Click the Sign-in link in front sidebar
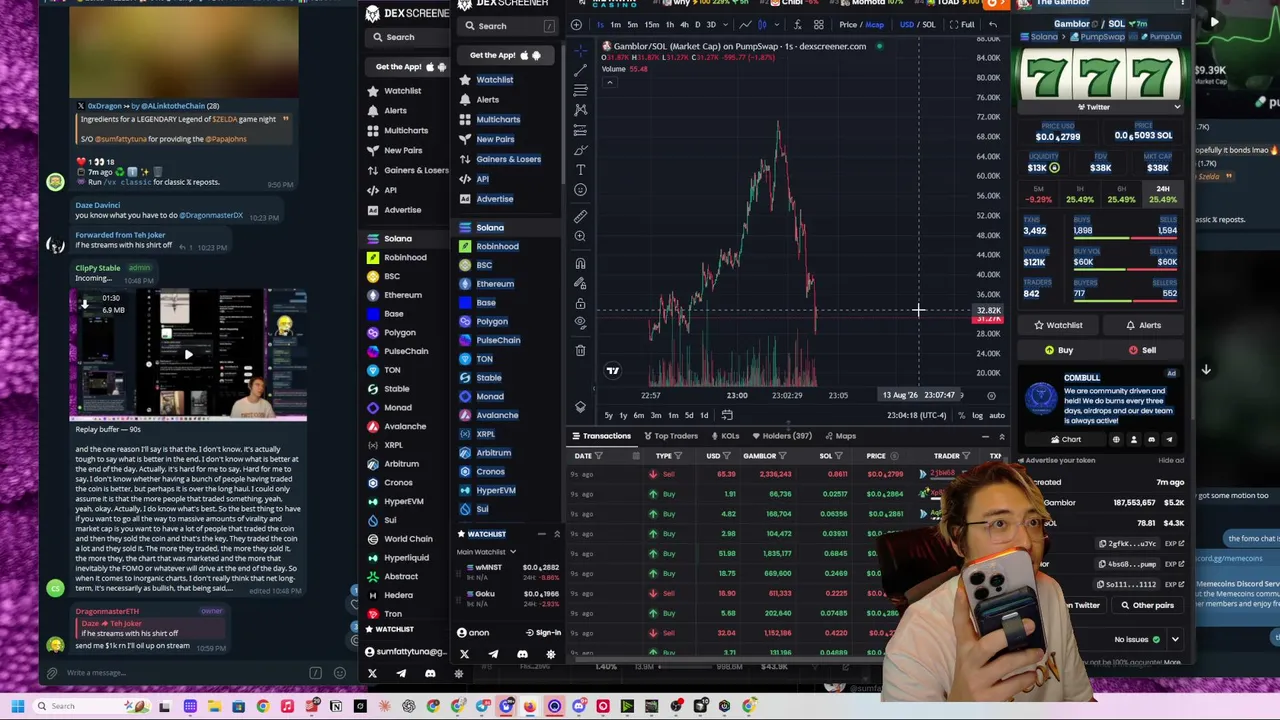The height and width of the screenshot is (720, 1280). 542,633
